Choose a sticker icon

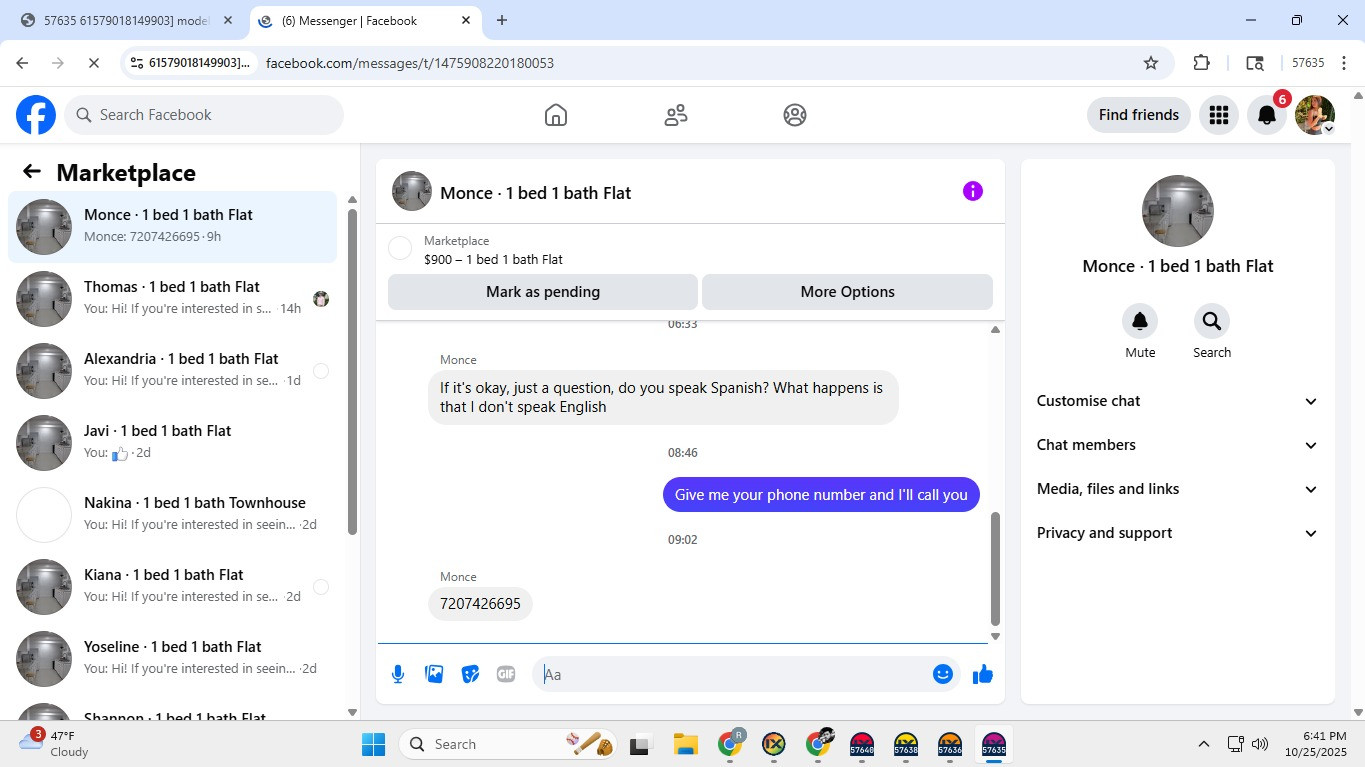click(x=470, y=674)
